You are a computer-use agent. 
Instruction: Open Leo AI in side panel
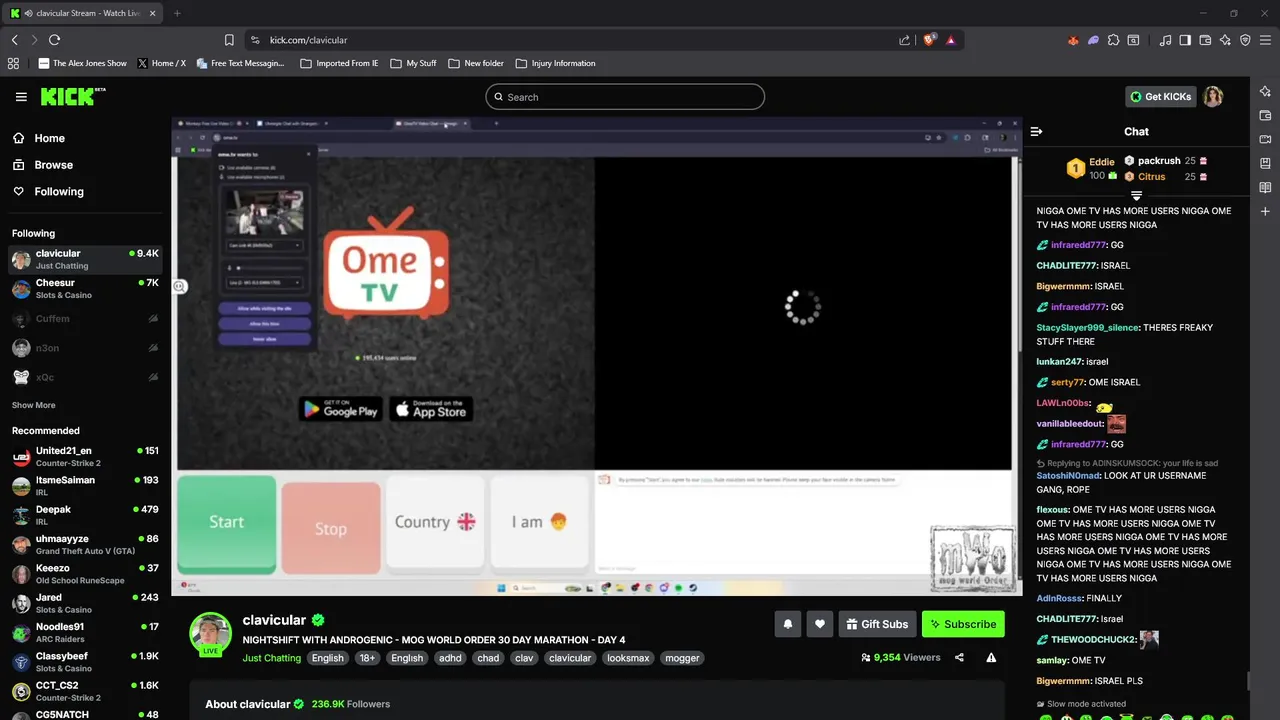tap(1265, 91)
